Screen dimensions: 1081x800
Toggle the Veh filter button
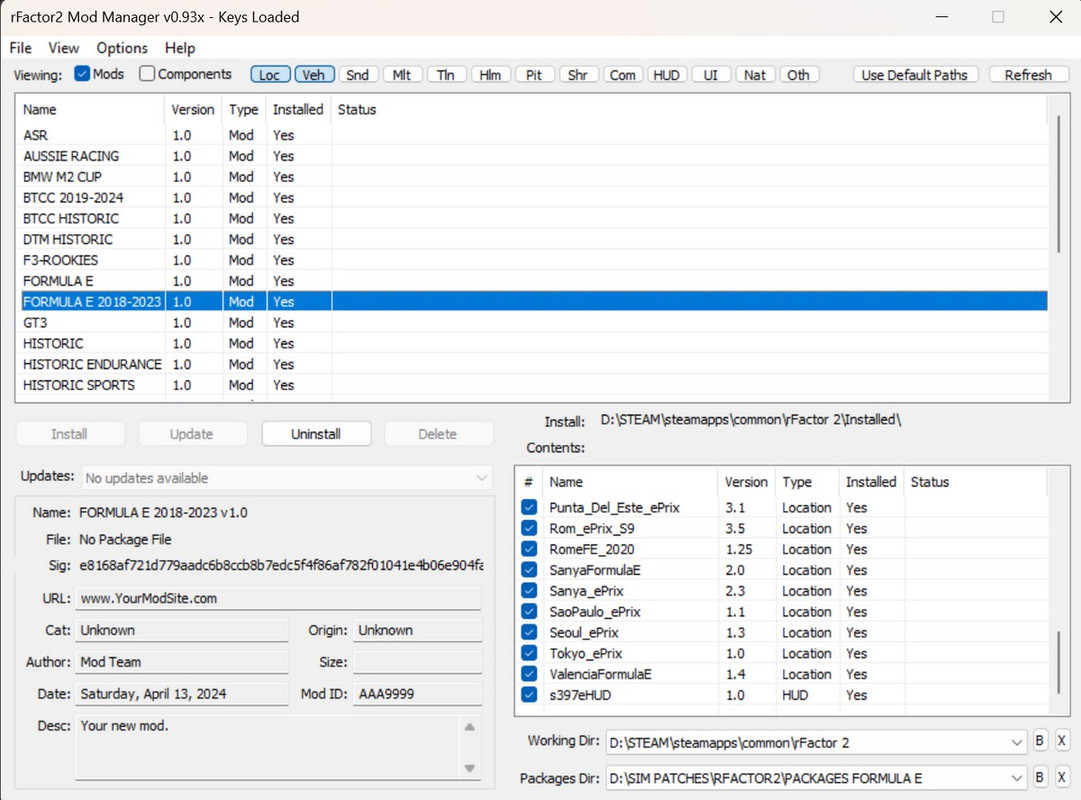coord(314,74)
